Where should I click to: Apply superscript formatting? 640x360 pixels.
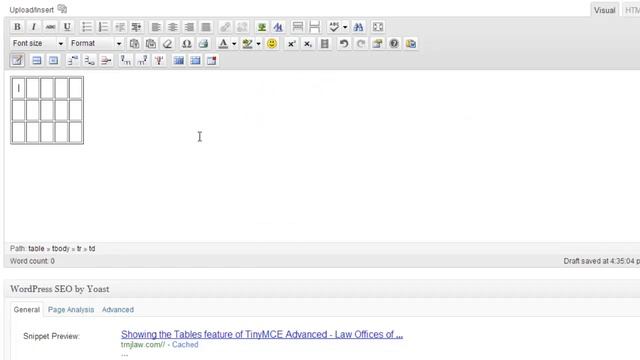point(291,44)
